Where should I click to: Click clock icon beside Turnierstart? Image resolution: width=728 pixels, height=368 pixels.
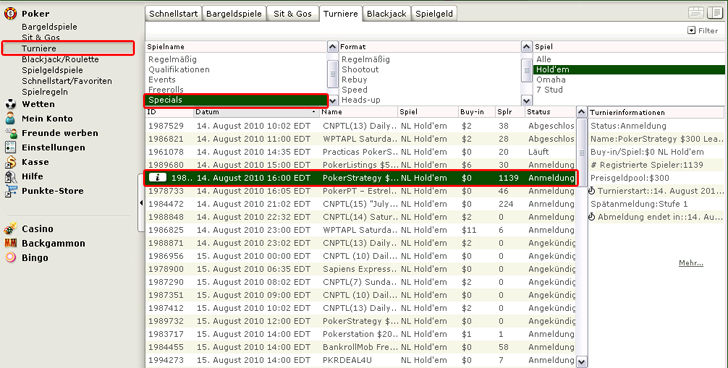tap(592, 191)
